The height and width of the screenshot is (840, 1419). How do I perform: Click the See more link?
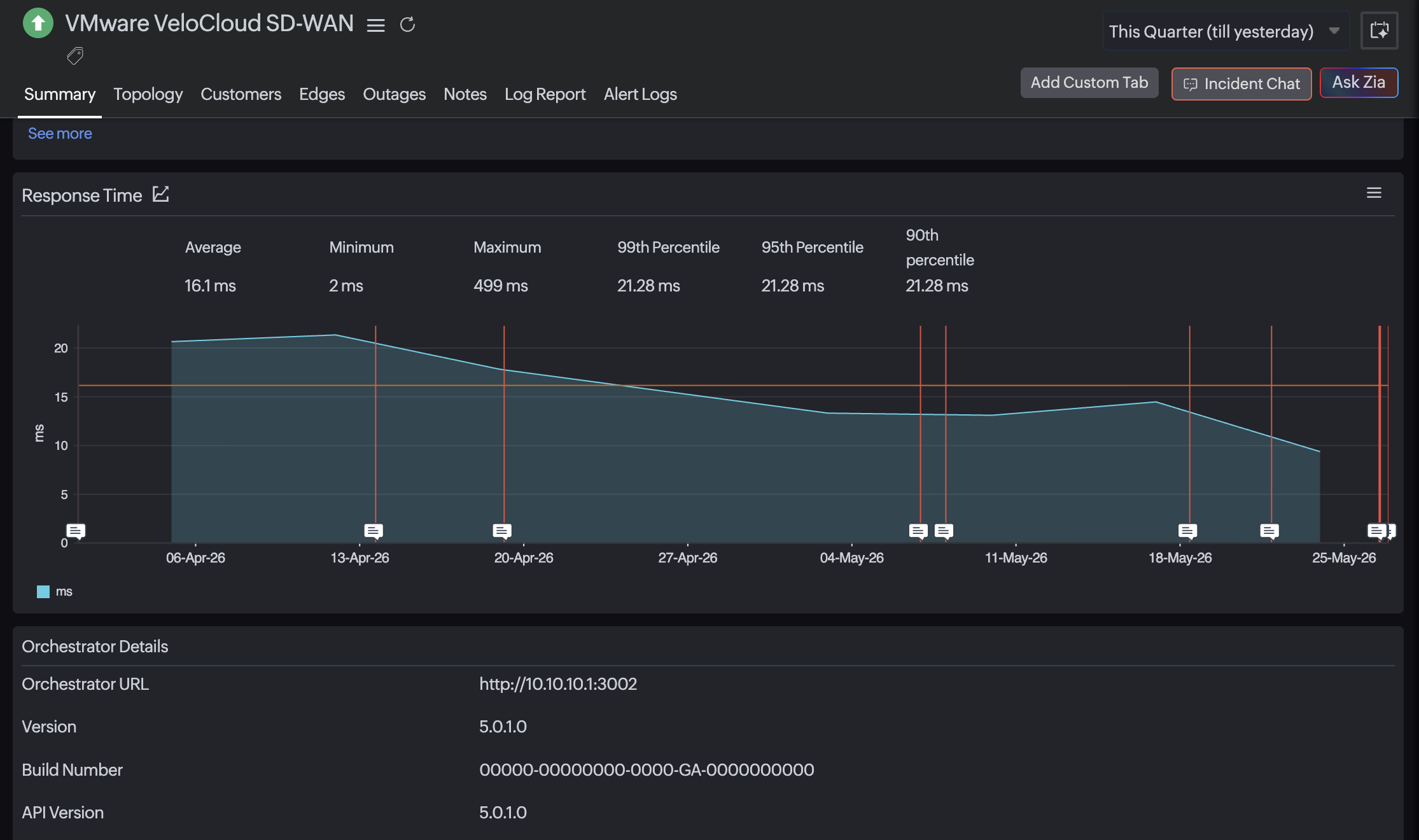pyautogui.click(x=60, y=134)
